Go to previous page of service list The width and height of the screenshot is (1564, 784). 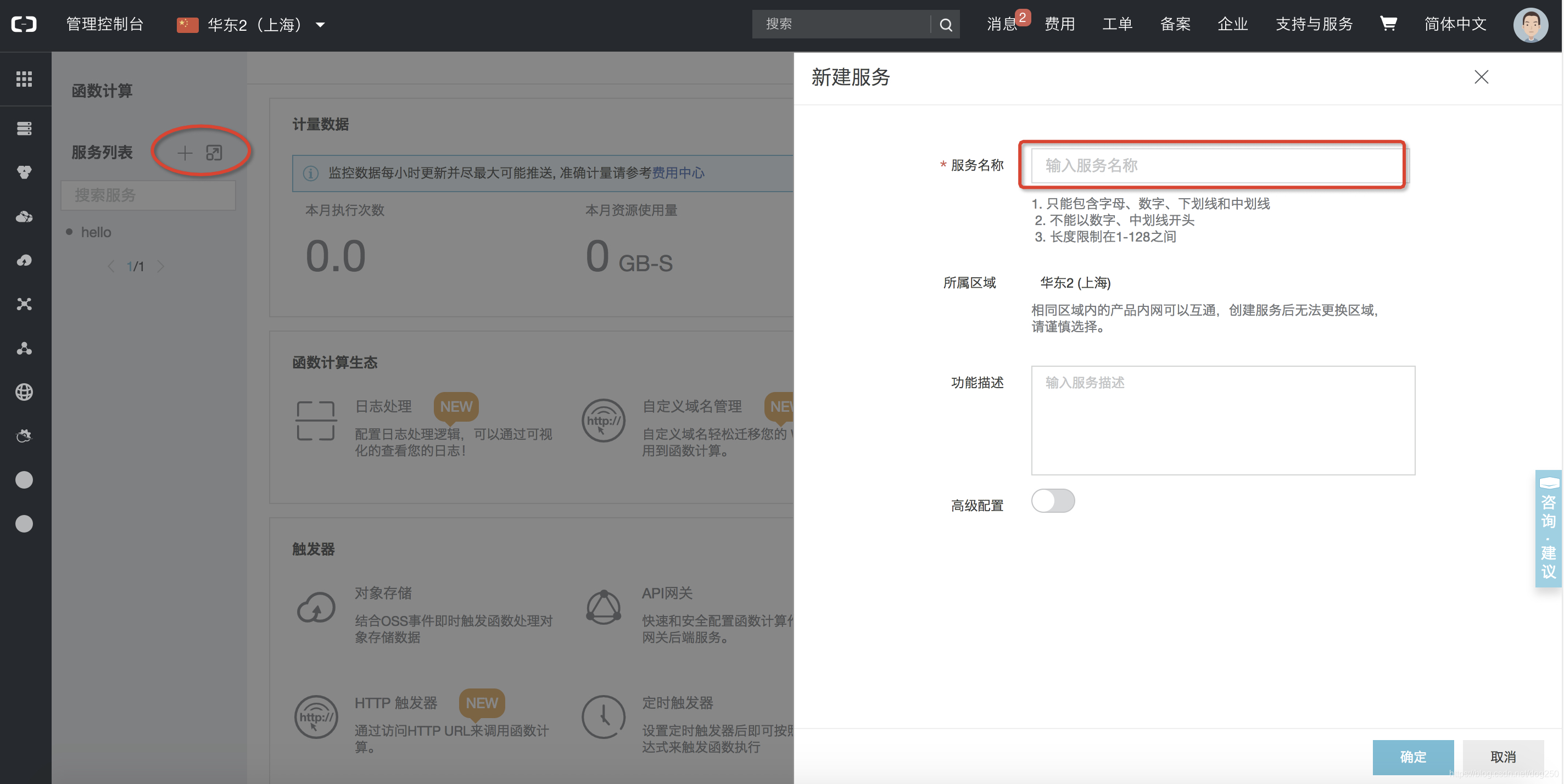click(x=111, y=266)
